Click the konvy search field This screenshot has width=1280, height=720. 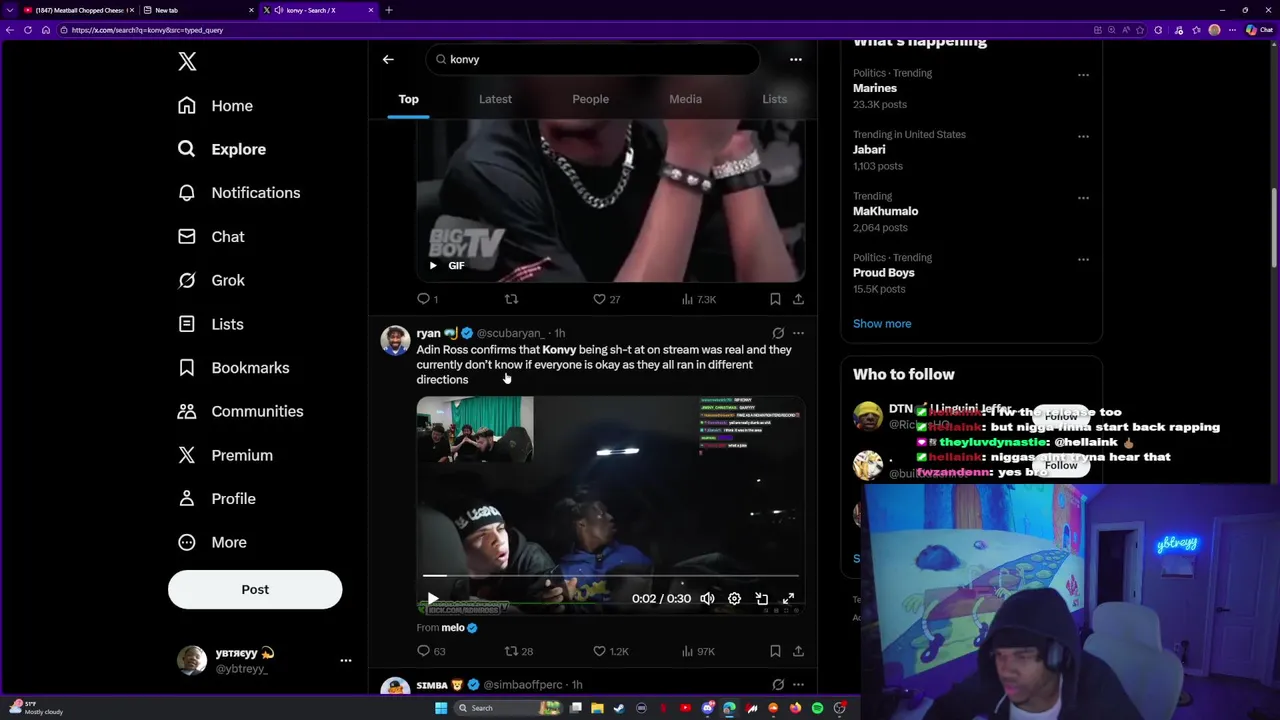point(592,59)
